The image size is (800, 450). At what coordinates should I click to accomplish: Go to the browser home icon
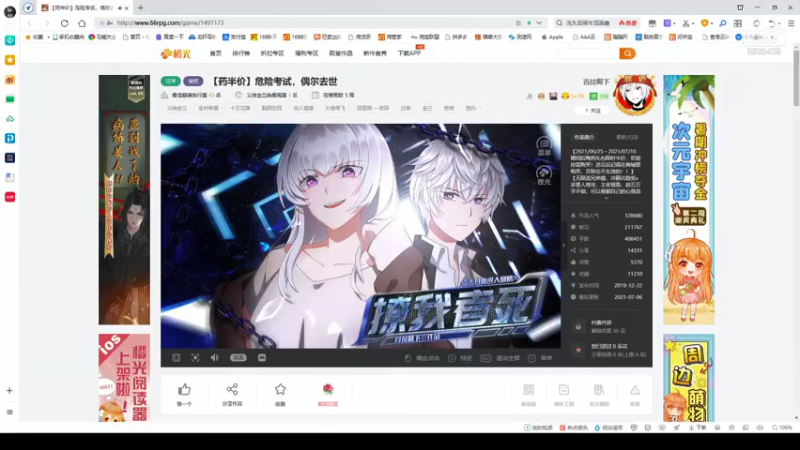[x=82, y=23]
